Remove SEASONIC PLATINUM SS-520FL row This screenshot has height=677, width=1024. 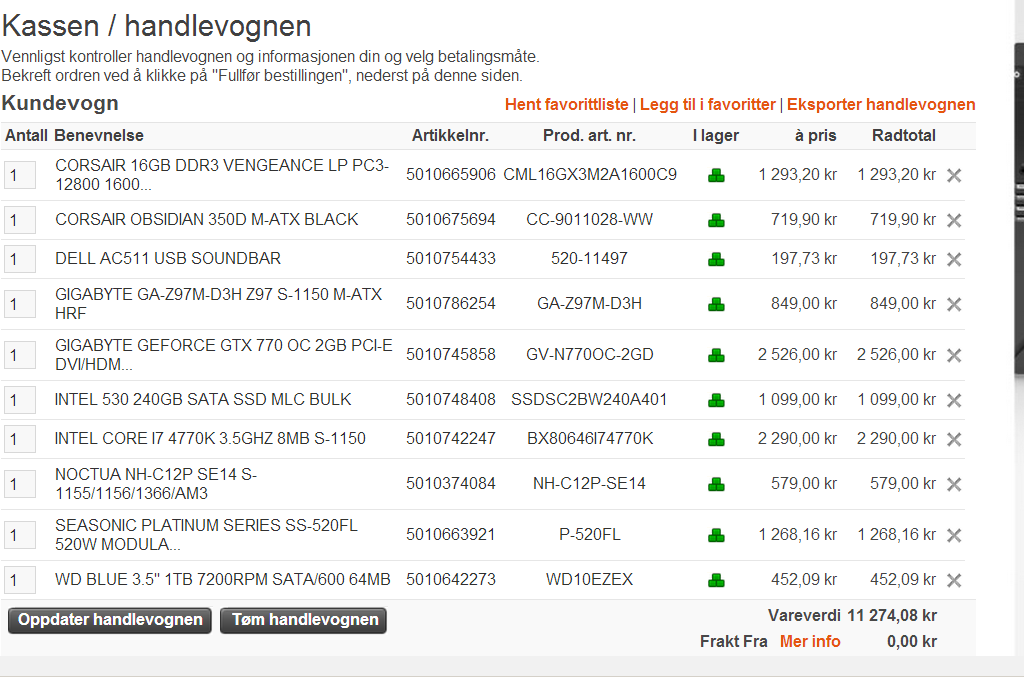954,535
